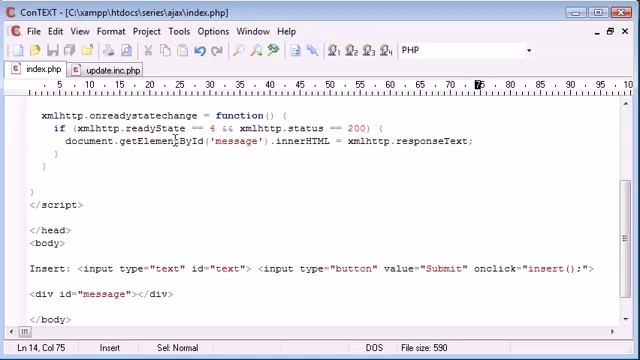Open the Tools menu
The height and width of the screenshot is (360, 640).
(x=179, y=31)
